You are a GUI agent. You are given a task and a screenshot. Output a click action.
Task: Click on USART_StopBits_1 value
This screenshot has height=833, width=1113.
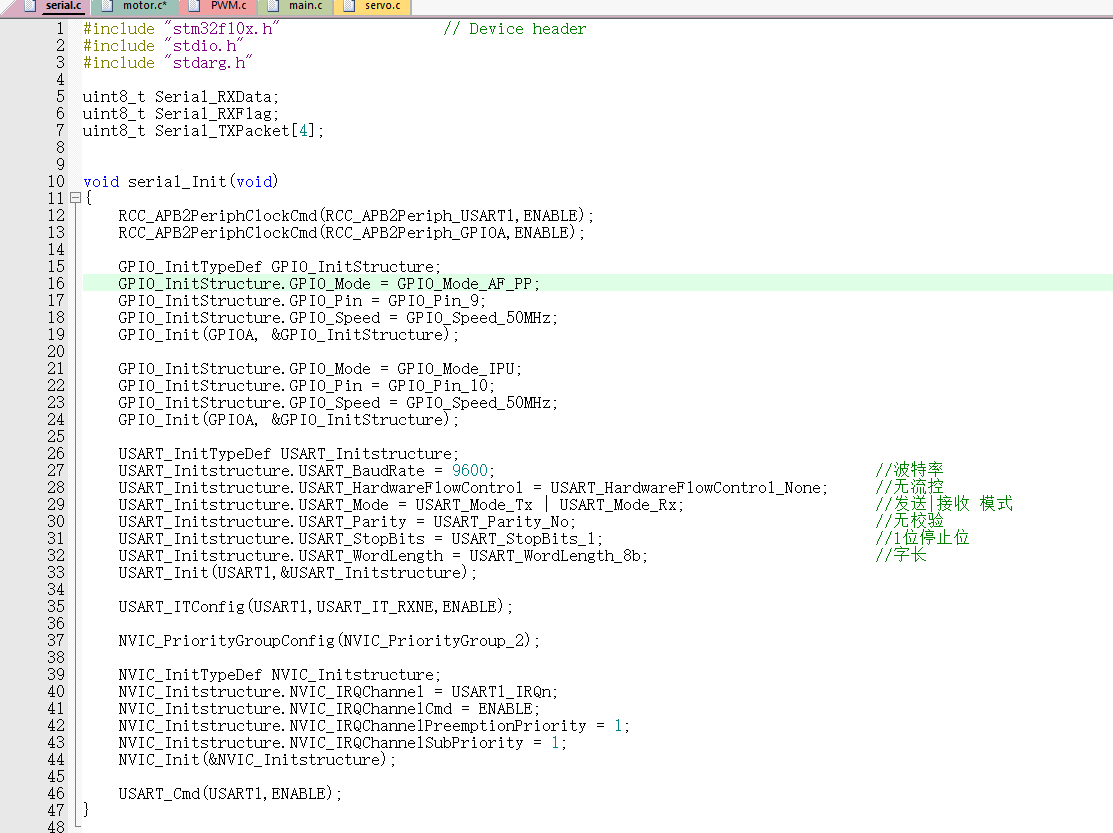(523, 539)
